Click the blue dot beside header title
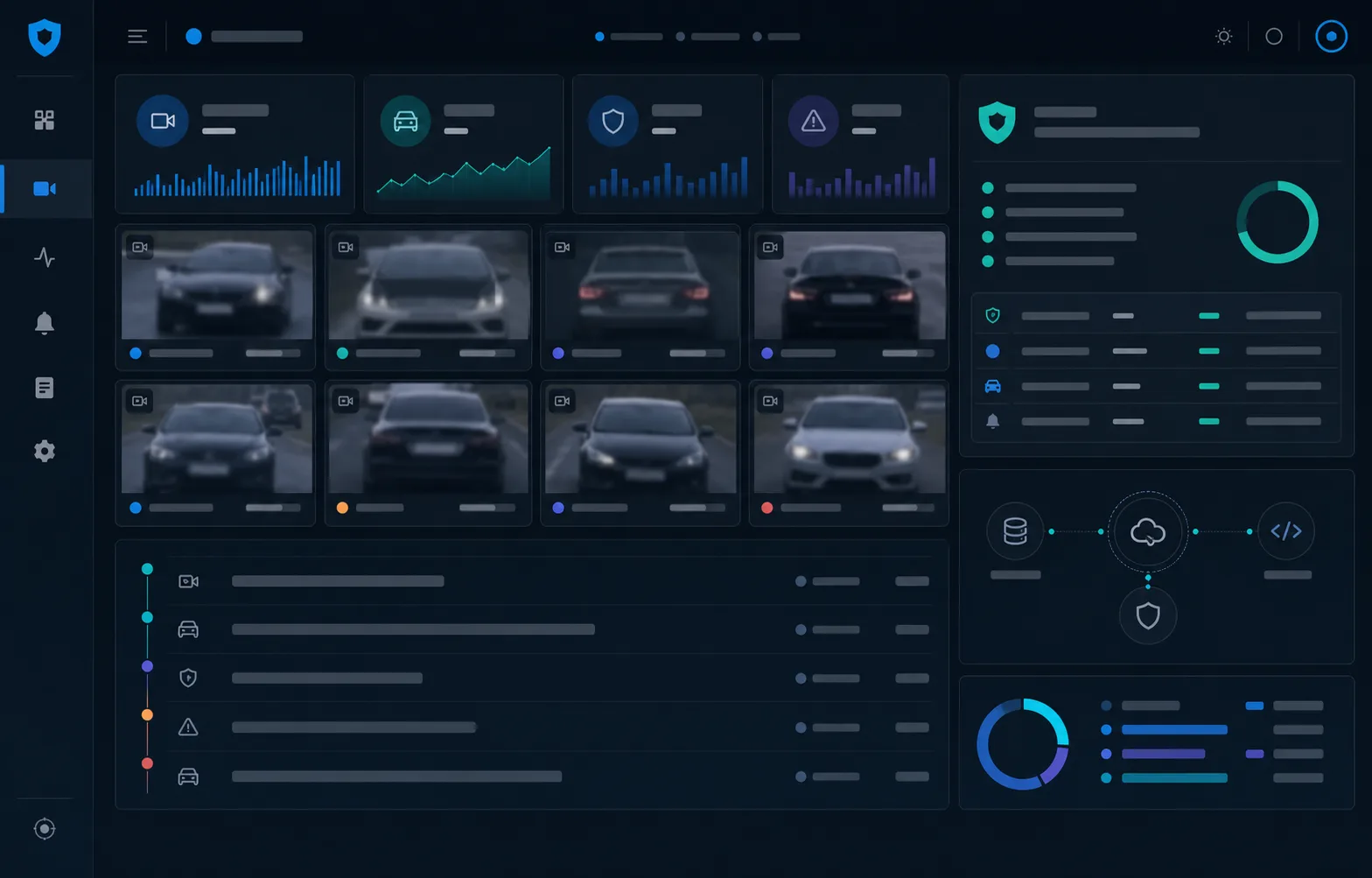This screenshot has height=878, width=1372. [194, 37]
